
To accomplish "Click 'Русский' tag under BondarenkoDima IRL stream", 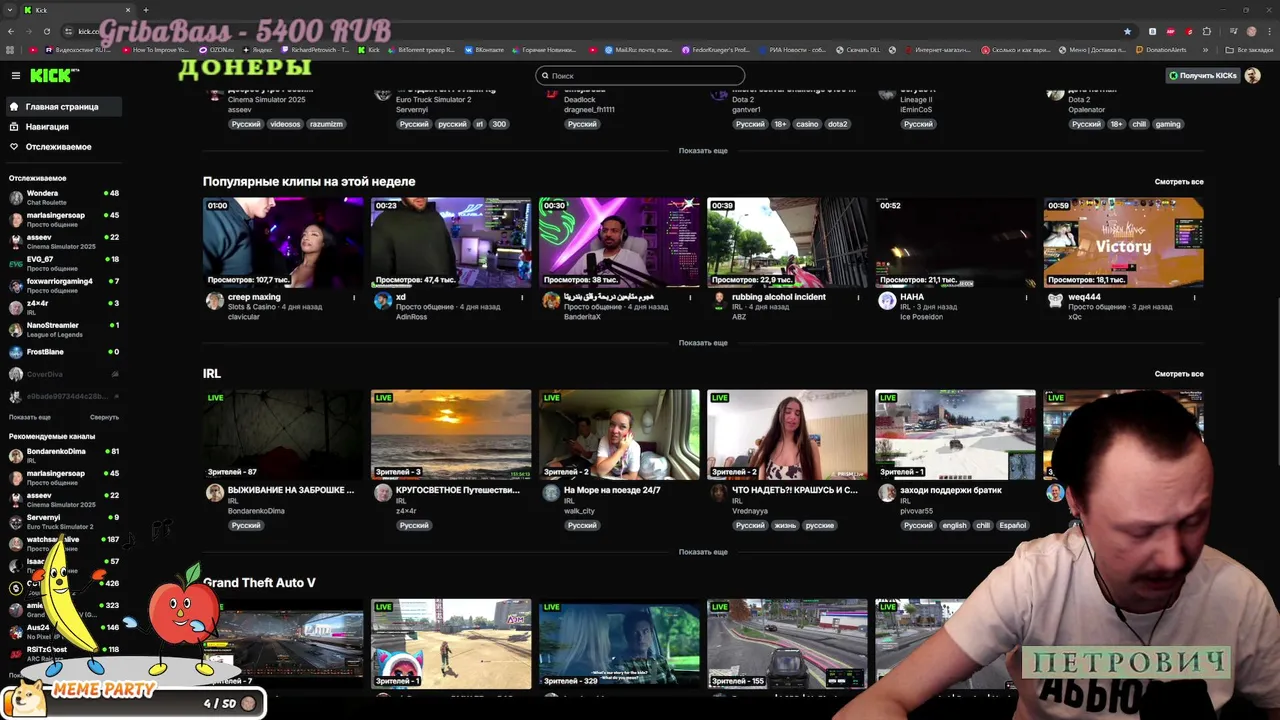I will pyautogui.click(x=246, y=526).
